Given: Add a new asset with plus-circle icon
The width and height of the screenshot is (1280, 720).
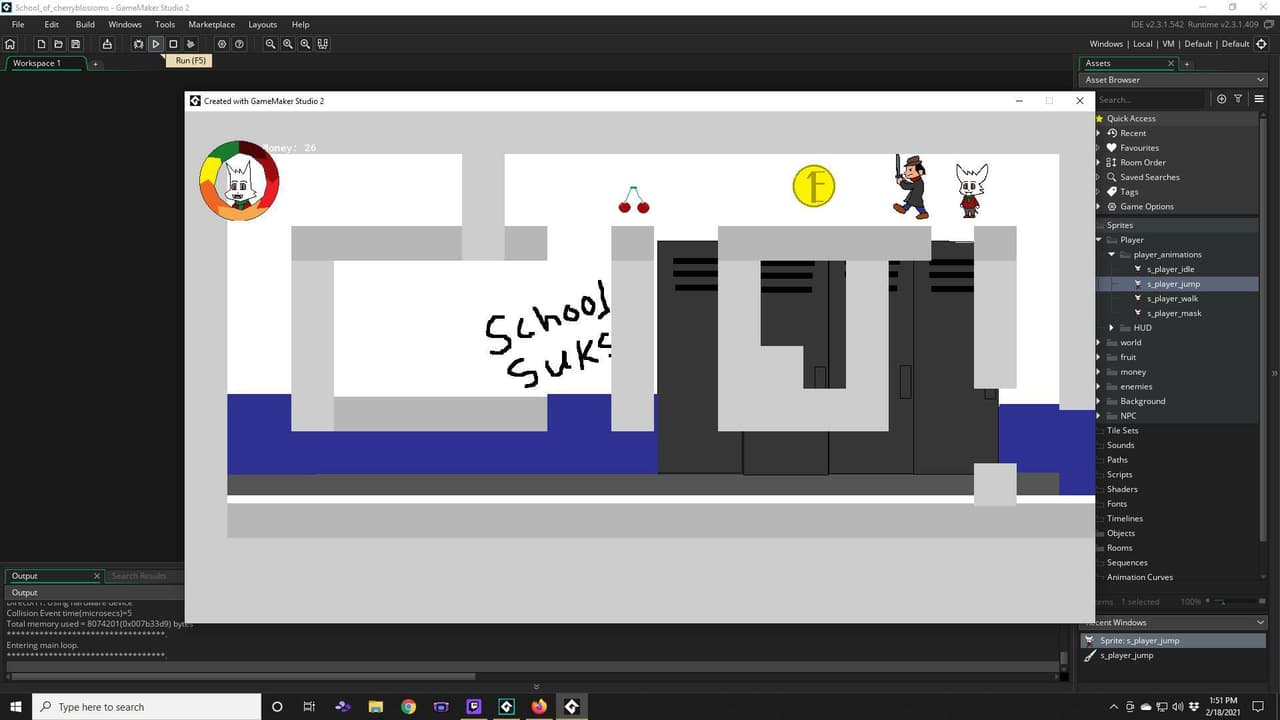Looking at the screenshot, I should tap(1221, 99).
